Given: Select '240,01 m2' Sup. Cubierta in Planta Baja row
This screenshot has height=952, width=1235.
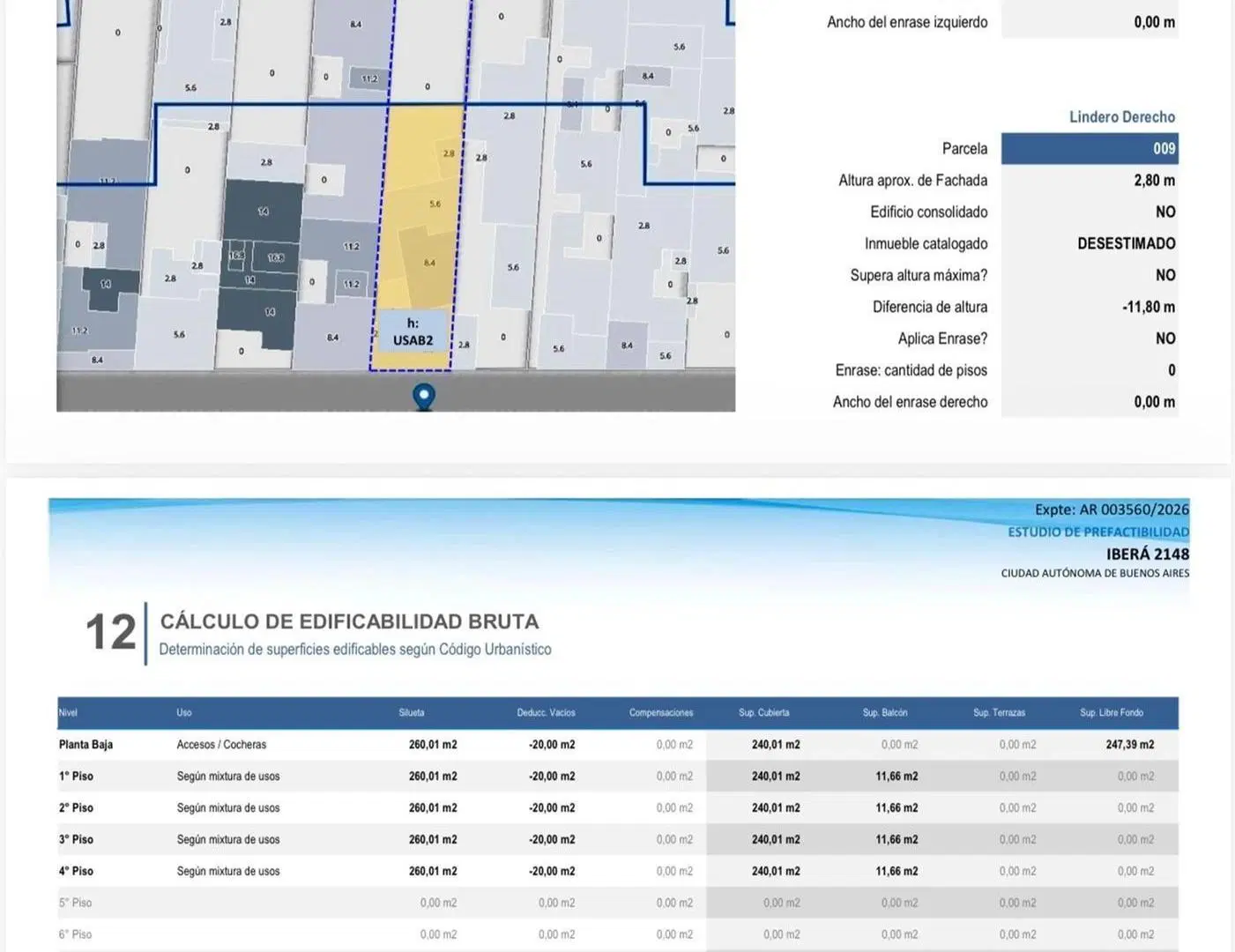Looking at the screenshot, I should (x=776, y=745).
